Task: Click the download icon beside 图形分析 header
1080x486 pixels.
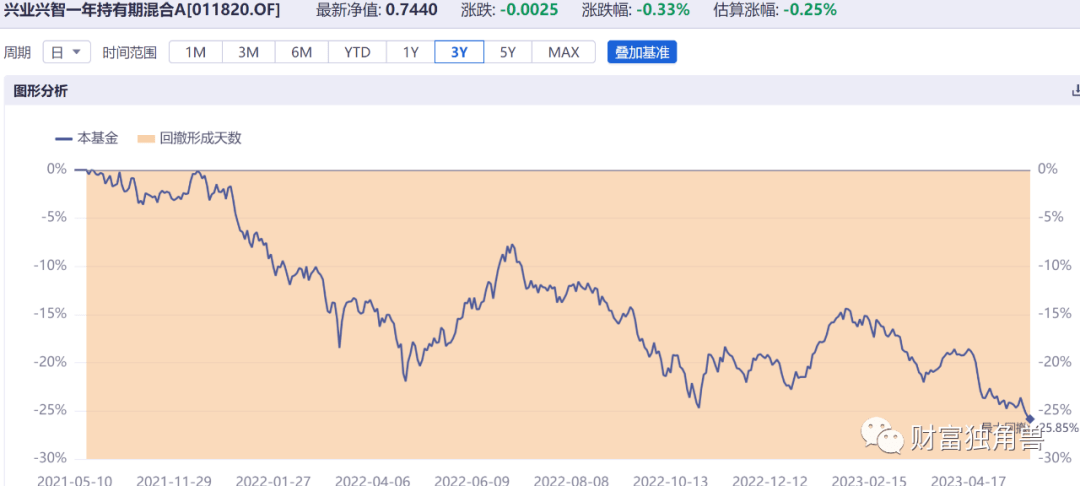Action: tap(1074, 91)
